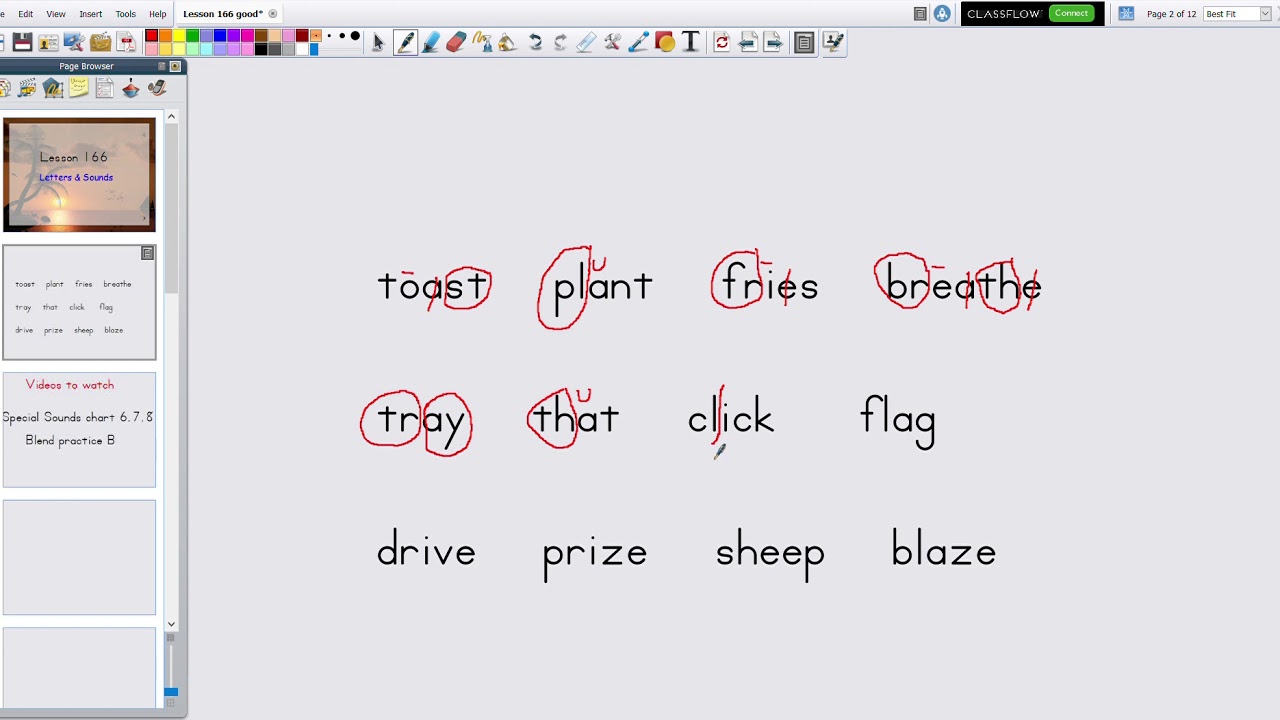1280x720 pixels.
Task: Click the ClassFlow Connect button
Action: pos(1071,14)
